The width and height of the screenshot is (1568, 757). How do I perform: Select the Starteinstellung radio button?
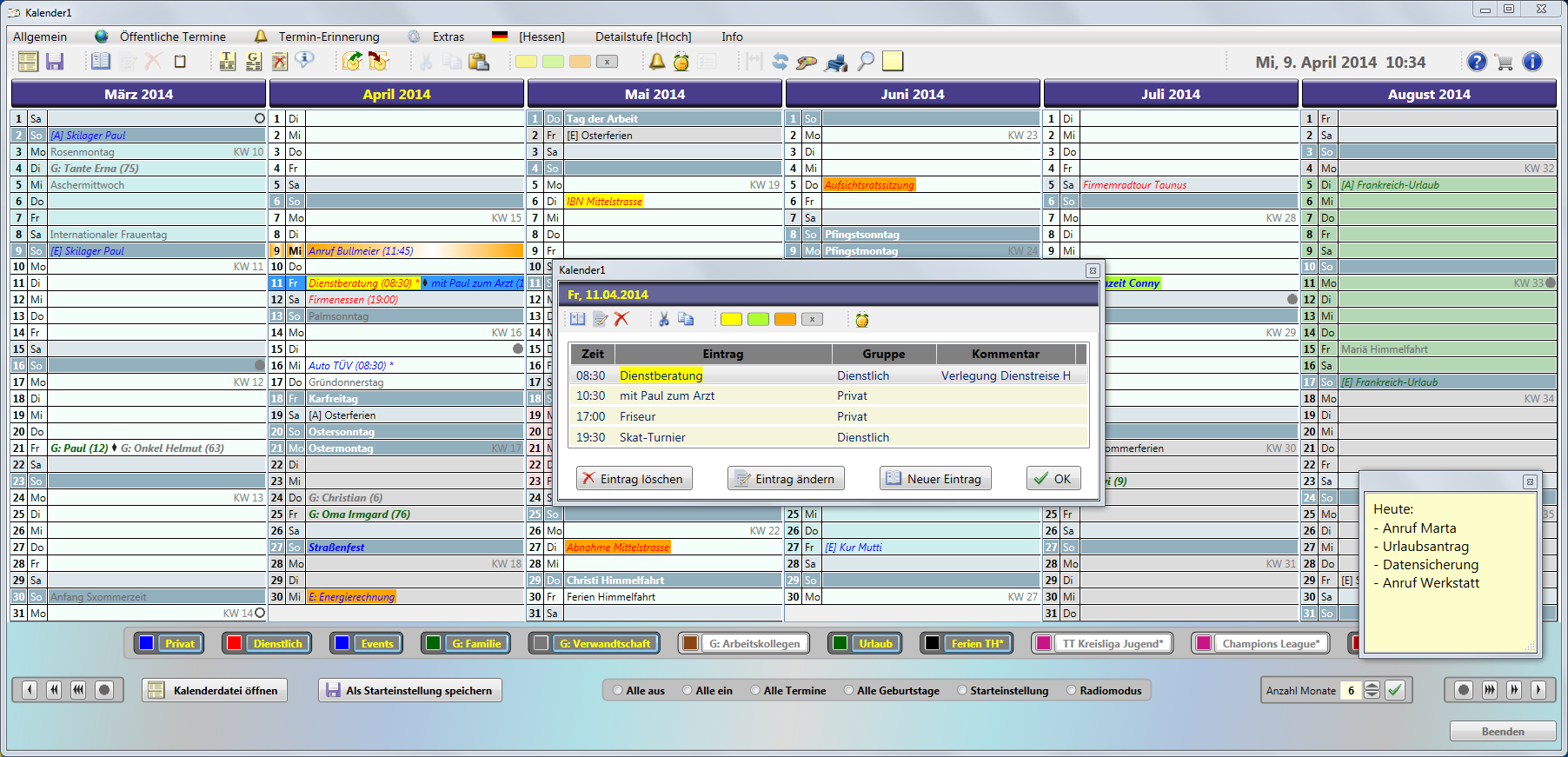pos(962,691)
